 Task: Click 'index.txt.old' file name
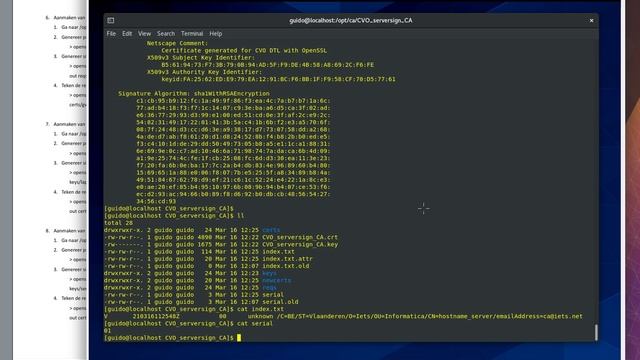[x=286, y=266]
